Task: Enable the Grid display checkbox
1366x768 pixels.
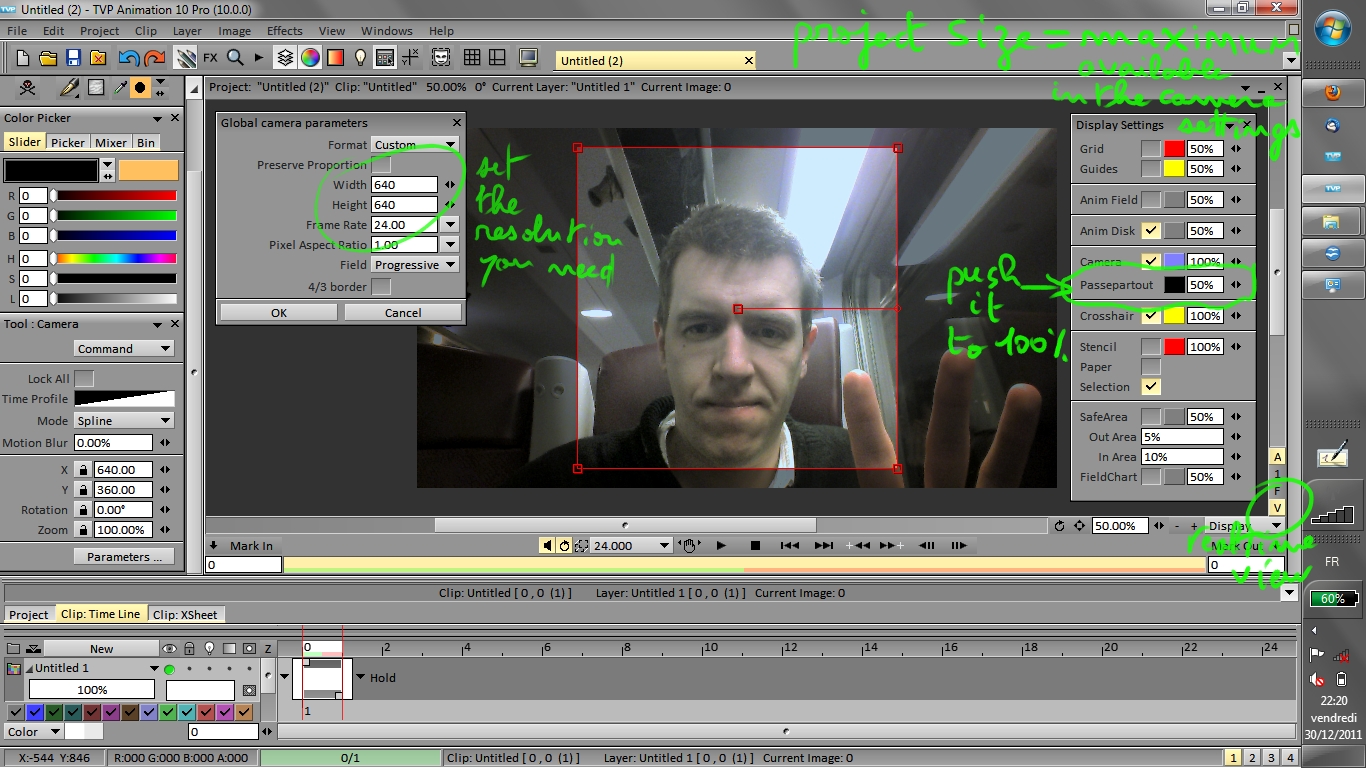Action: [x=1151, y=148]
